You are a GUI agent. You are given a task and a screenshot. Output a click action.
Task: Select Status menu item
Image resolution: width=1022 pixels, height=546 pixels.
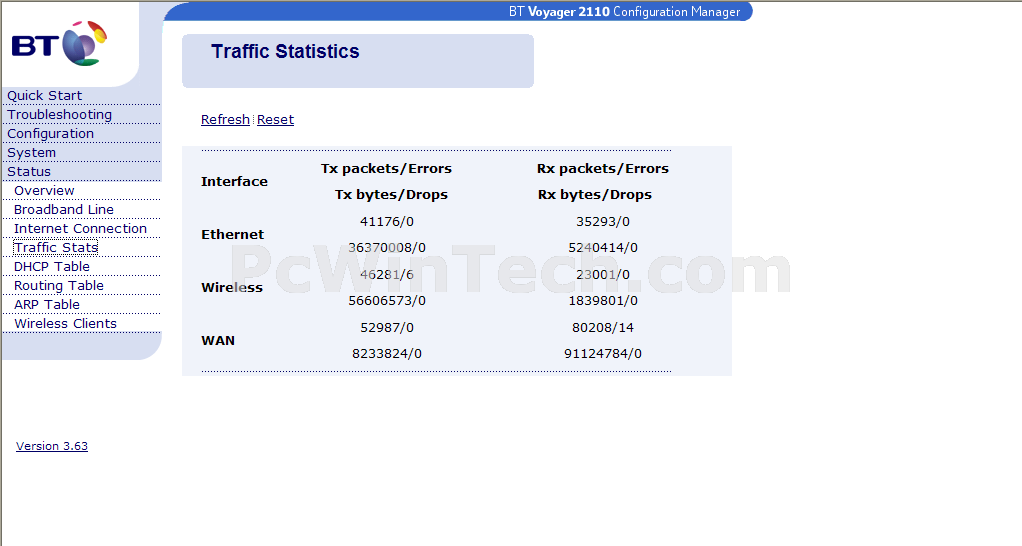tap(29, 171)
